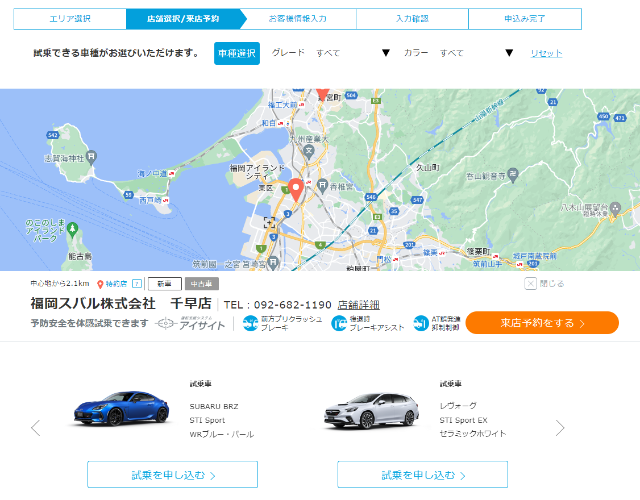Select the 入力確認 step
640x500 pixels.
point(412,19)
